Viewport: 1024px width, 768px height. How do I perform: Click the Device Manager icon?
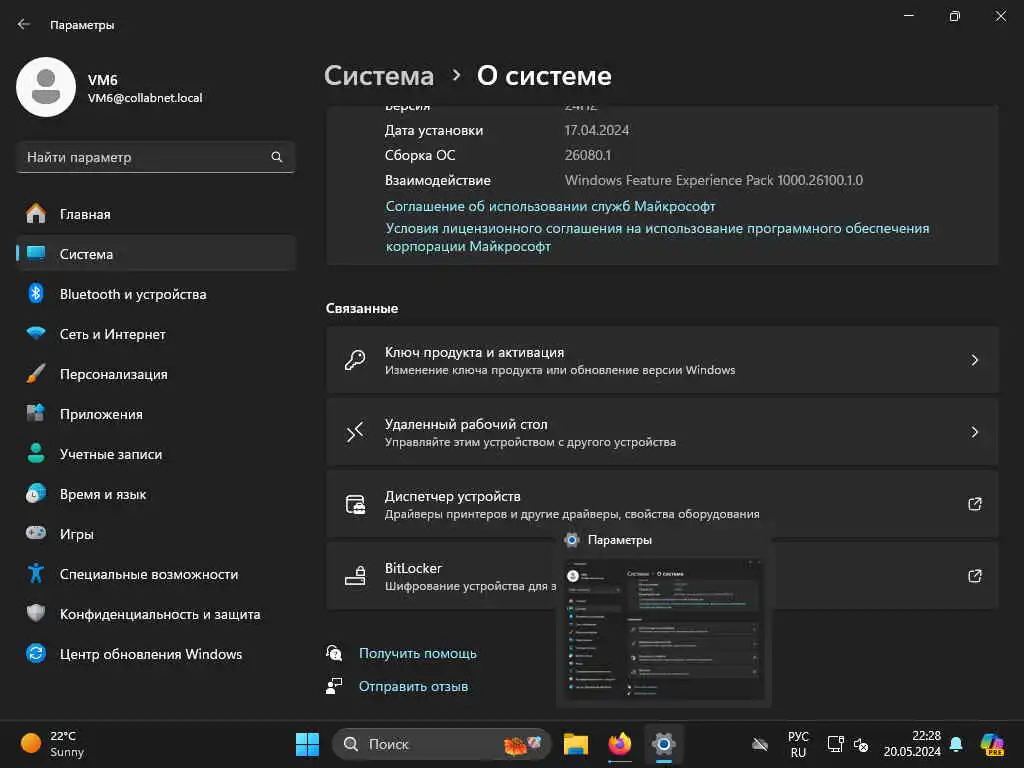tap(355, 504)
